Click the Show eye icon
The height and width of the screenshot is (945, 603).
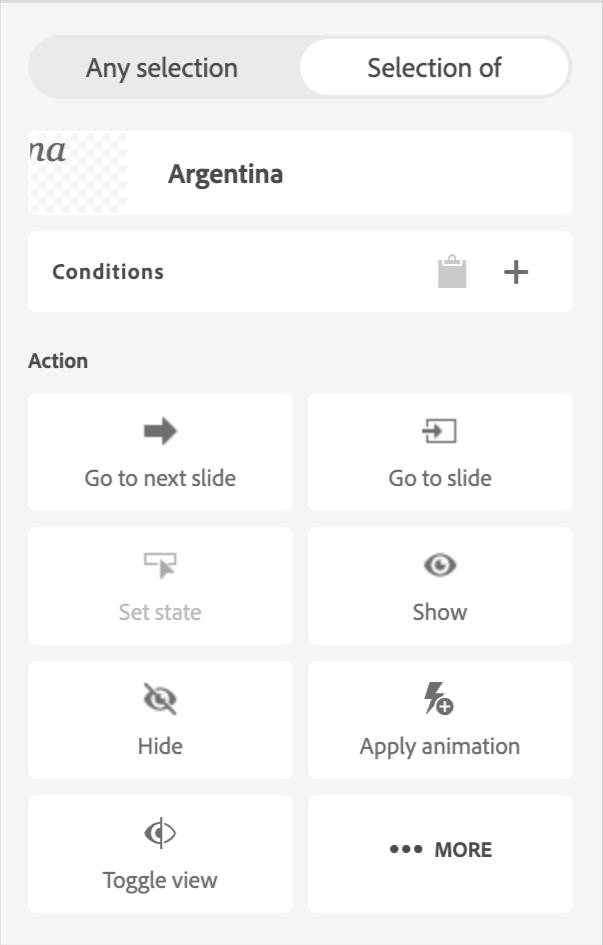440,566
